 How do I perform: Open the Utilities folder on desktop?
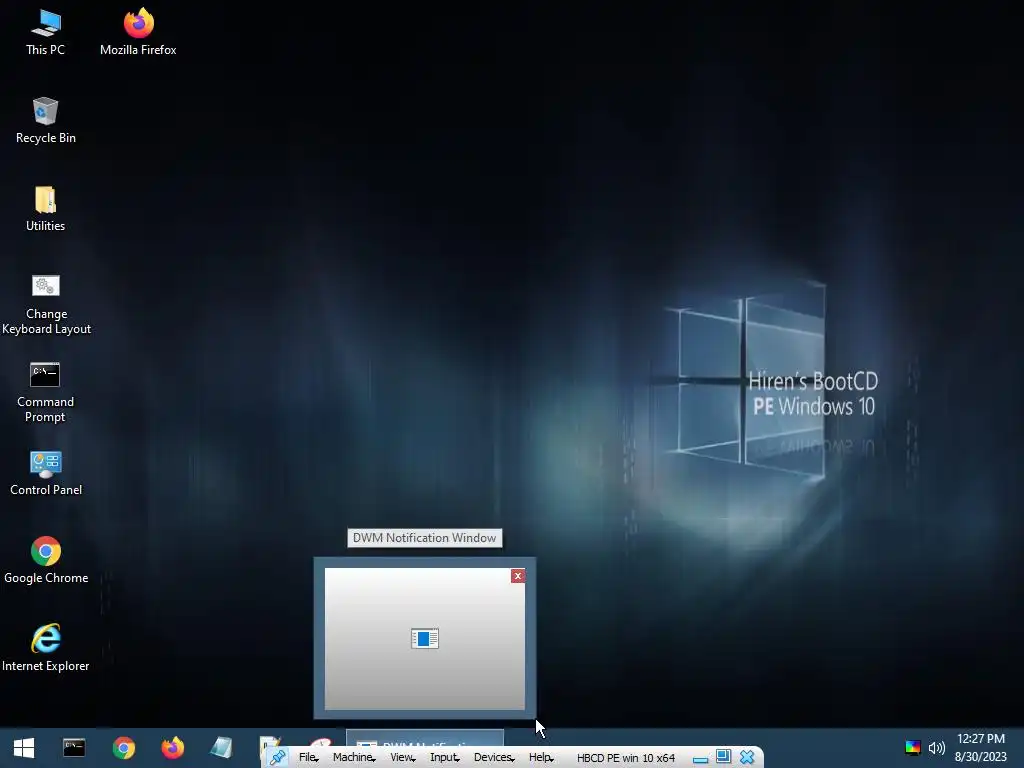click(45, 209)
